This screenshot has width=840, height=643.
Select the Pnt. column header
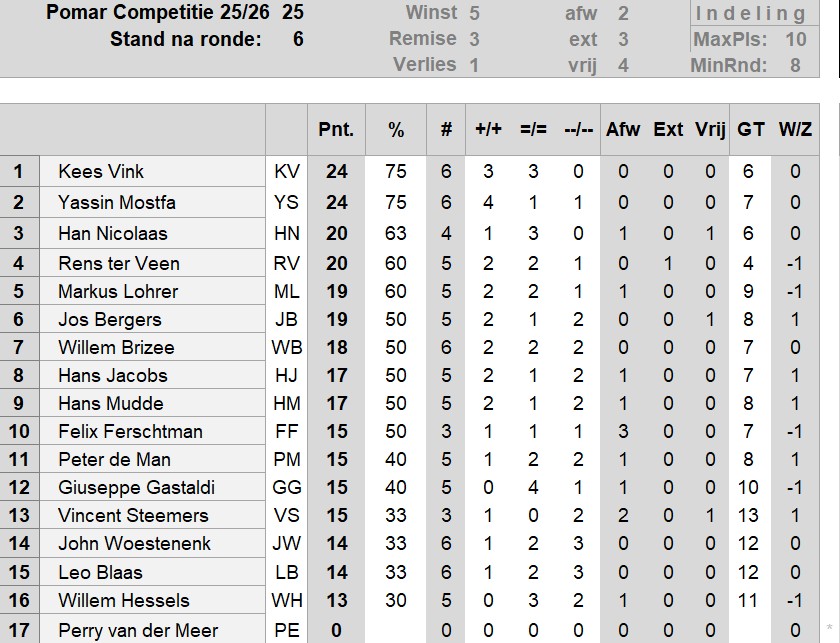pyautogui.click(x=336, y=129)
